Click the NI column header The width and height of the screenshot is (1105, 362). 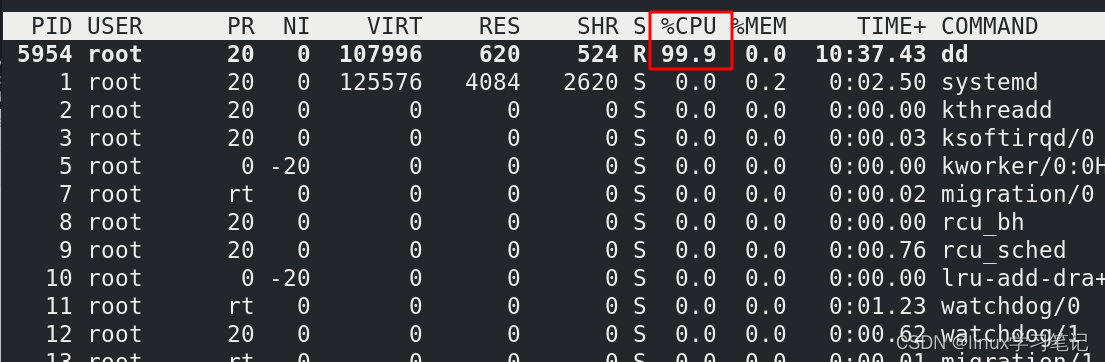297,27
